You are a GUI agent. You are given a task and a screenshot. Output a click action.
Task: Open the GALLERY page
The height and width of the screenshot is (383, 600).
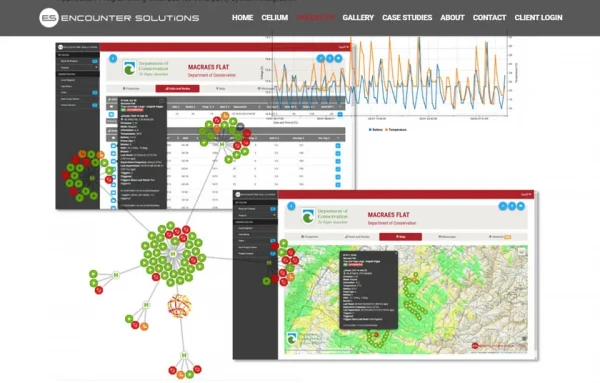[358, 18]
